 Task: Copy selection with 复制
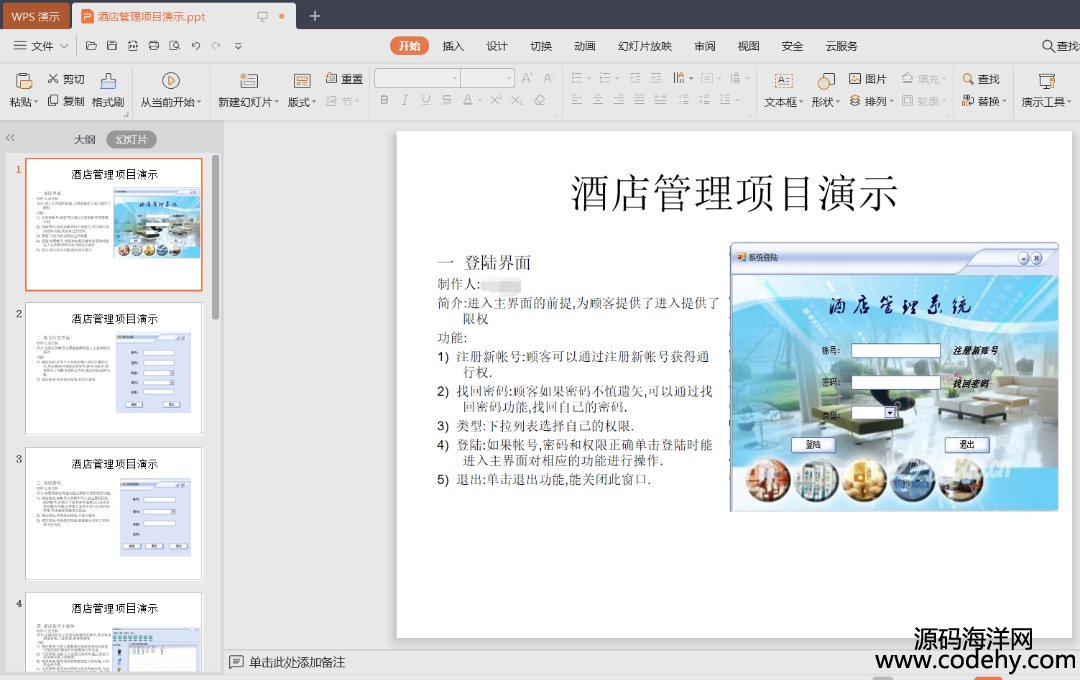click(66, 101)
